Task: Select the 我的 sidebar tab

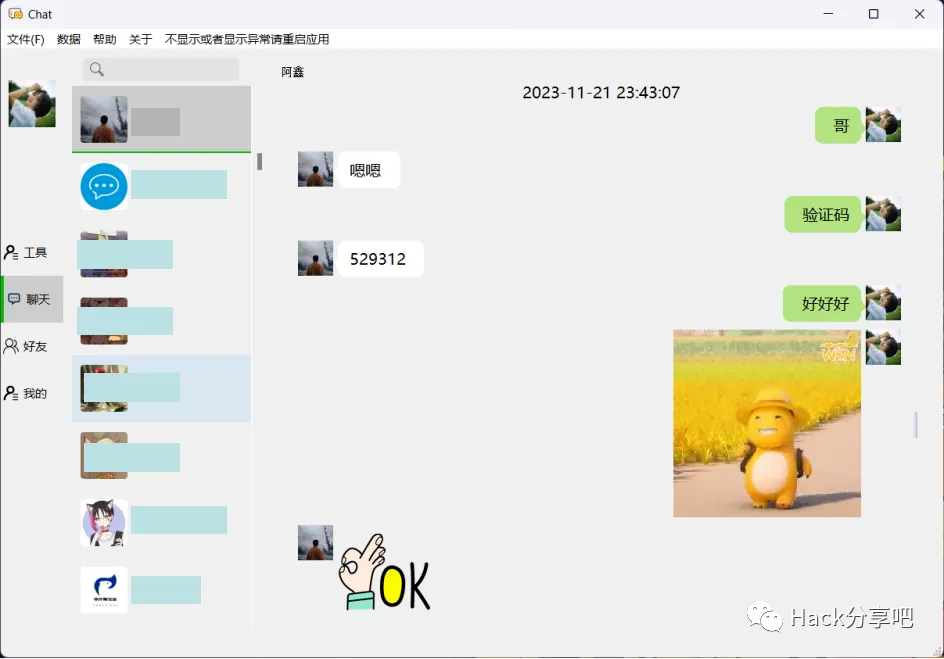Action: [32, 393]
